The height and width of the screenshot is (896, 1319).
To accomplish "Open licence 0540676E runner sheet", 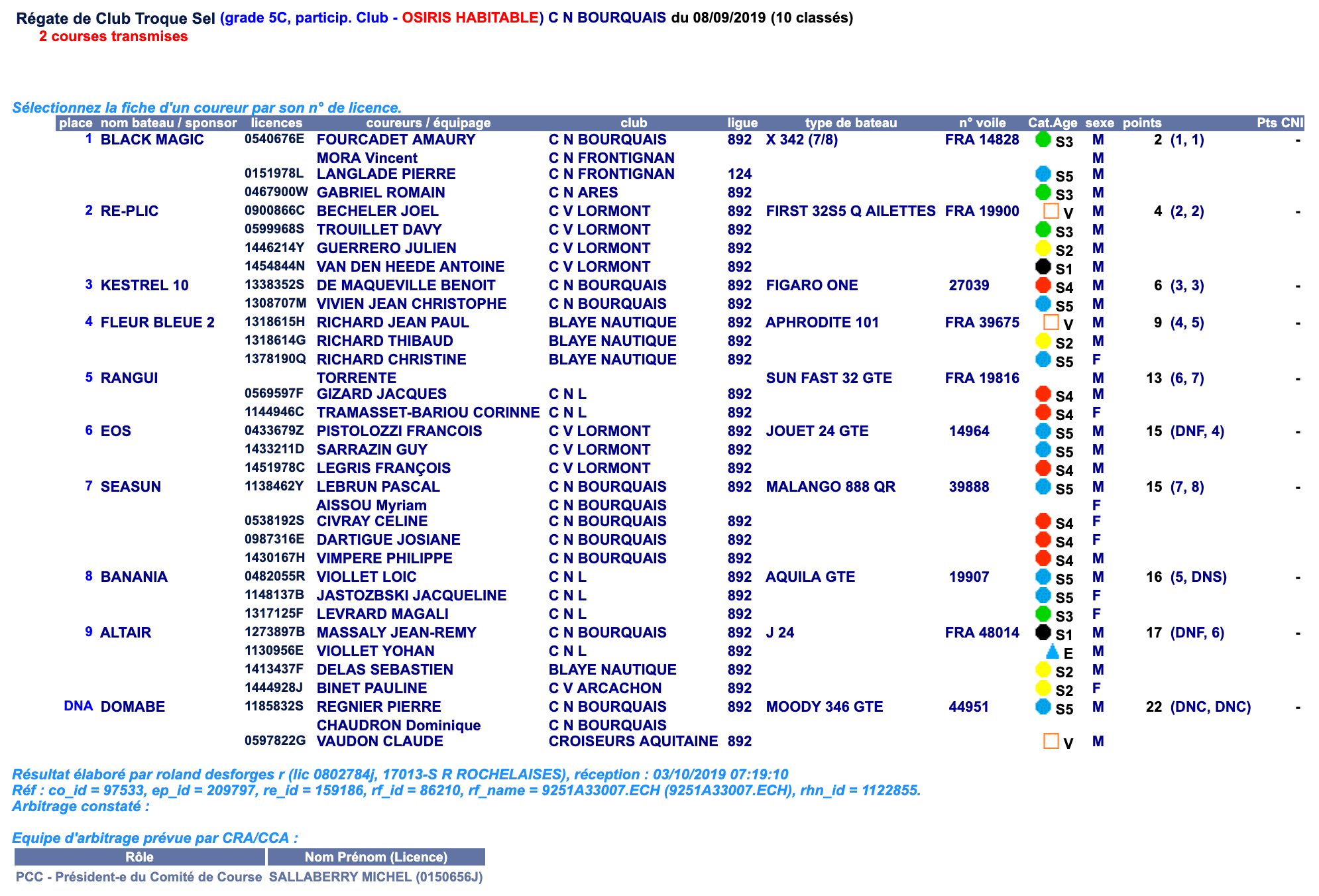I will (274, 139).
